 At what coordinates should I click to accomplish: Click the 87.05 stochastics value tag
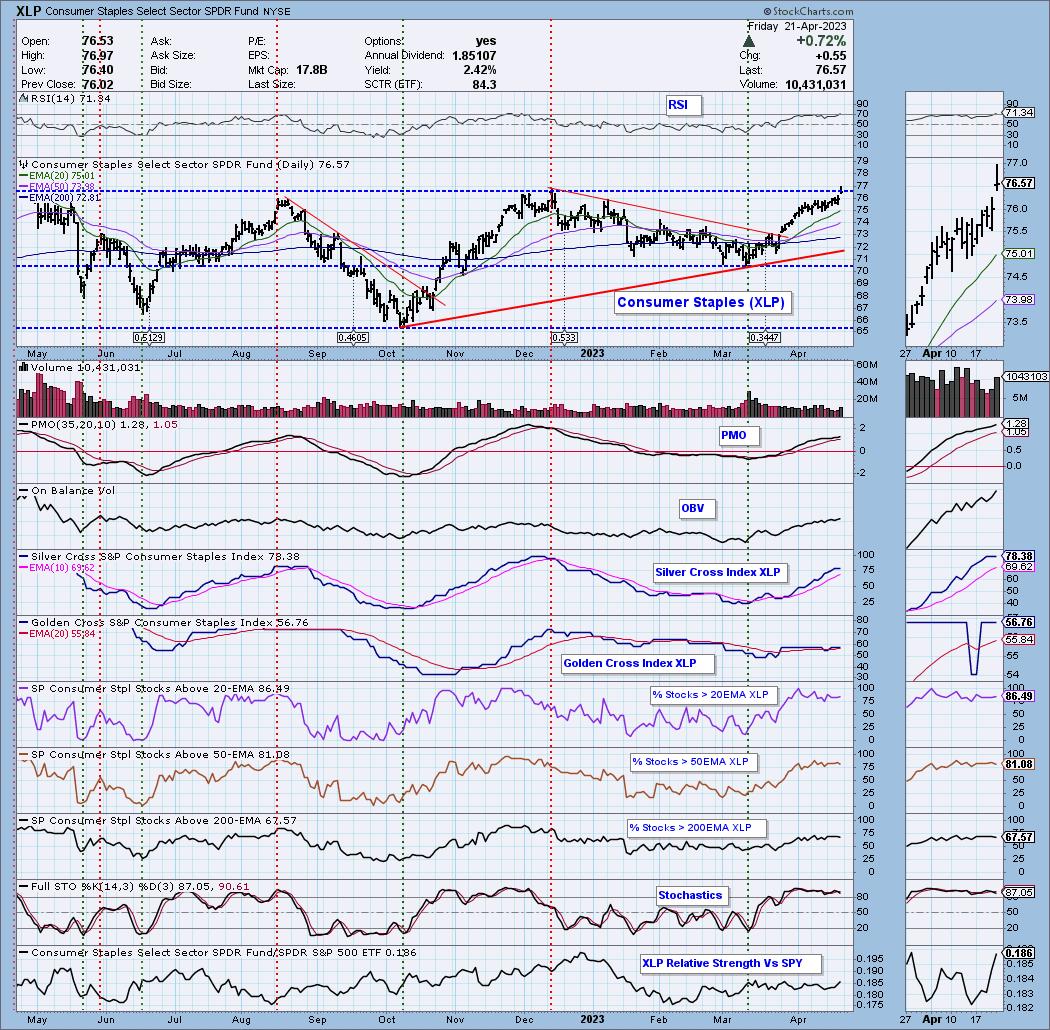[1019, 893]
